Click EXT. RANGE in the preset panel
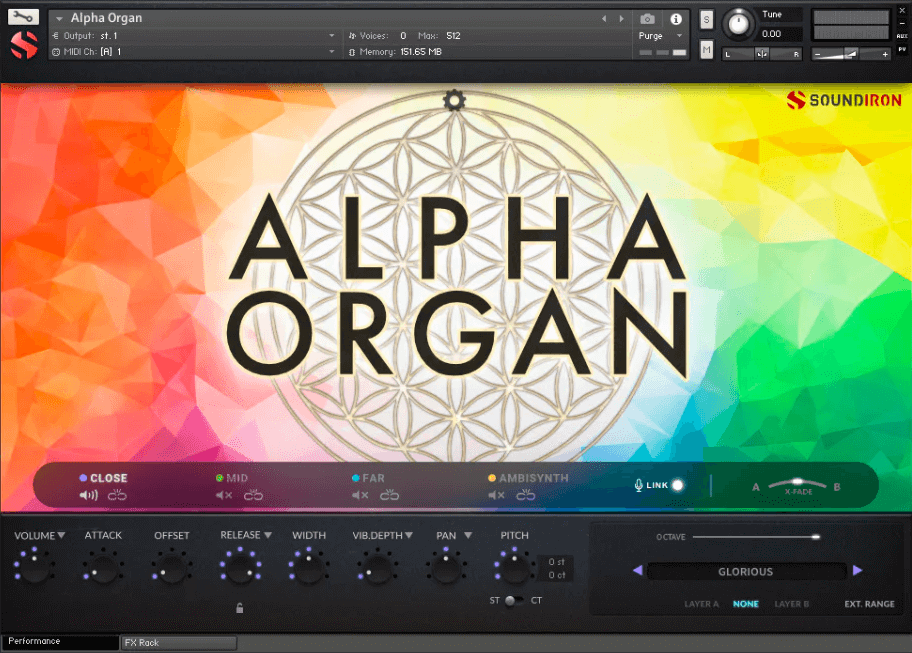The image size is (912, 653). 868,604
